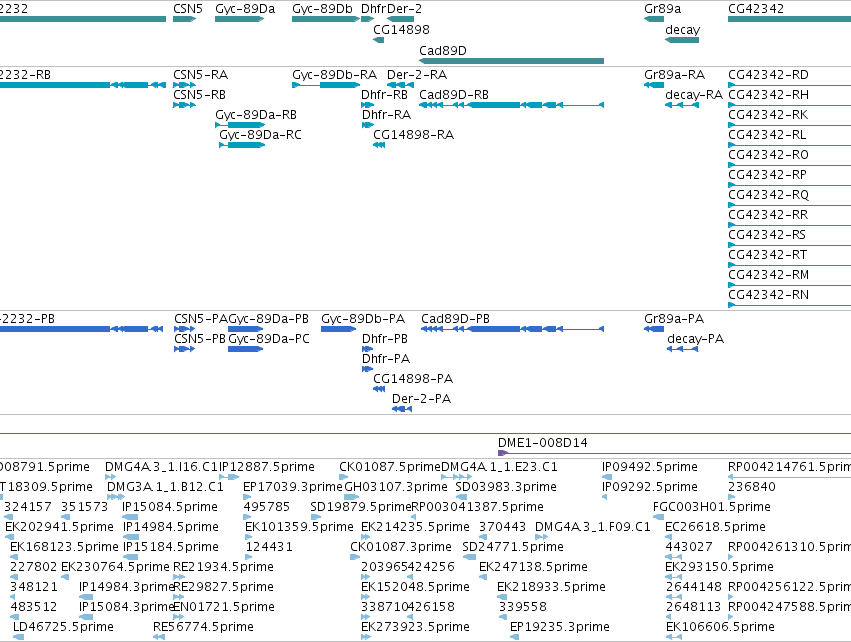The height and width of the screenshot is (642, 851).
Task: Click EST RE56774.5prime
Action: coord(203,627)
